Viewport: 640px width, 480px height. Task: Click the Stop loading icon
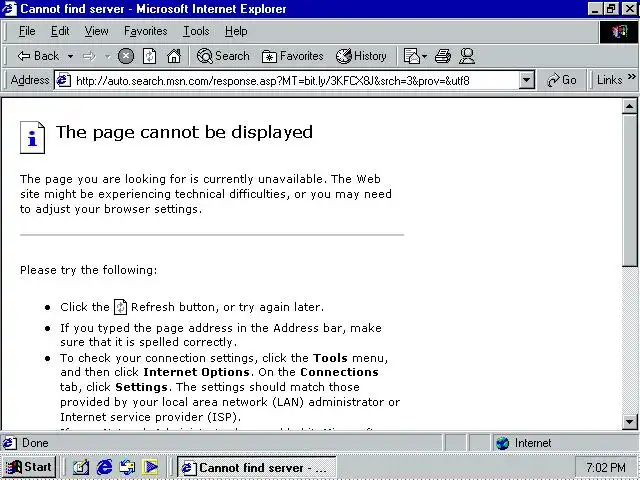(x=126, y=56)
